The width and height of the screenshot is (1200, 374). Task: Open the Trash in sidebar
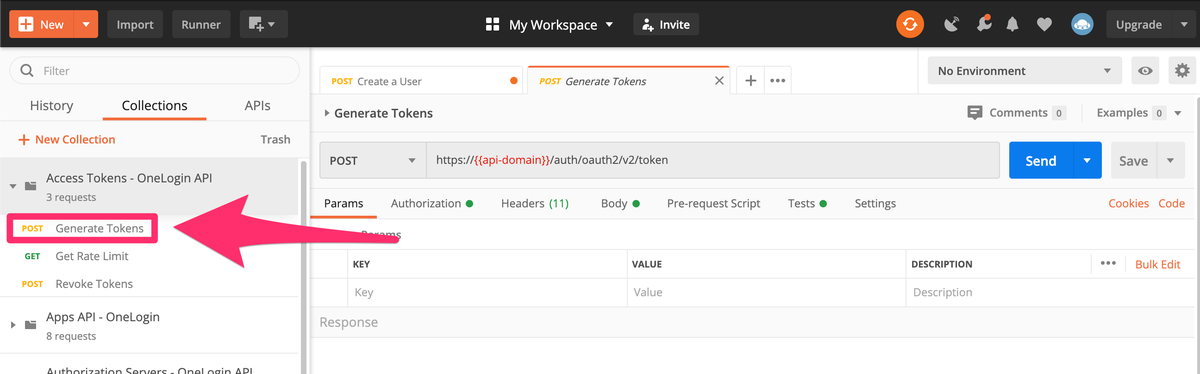[x=275, y=139]
